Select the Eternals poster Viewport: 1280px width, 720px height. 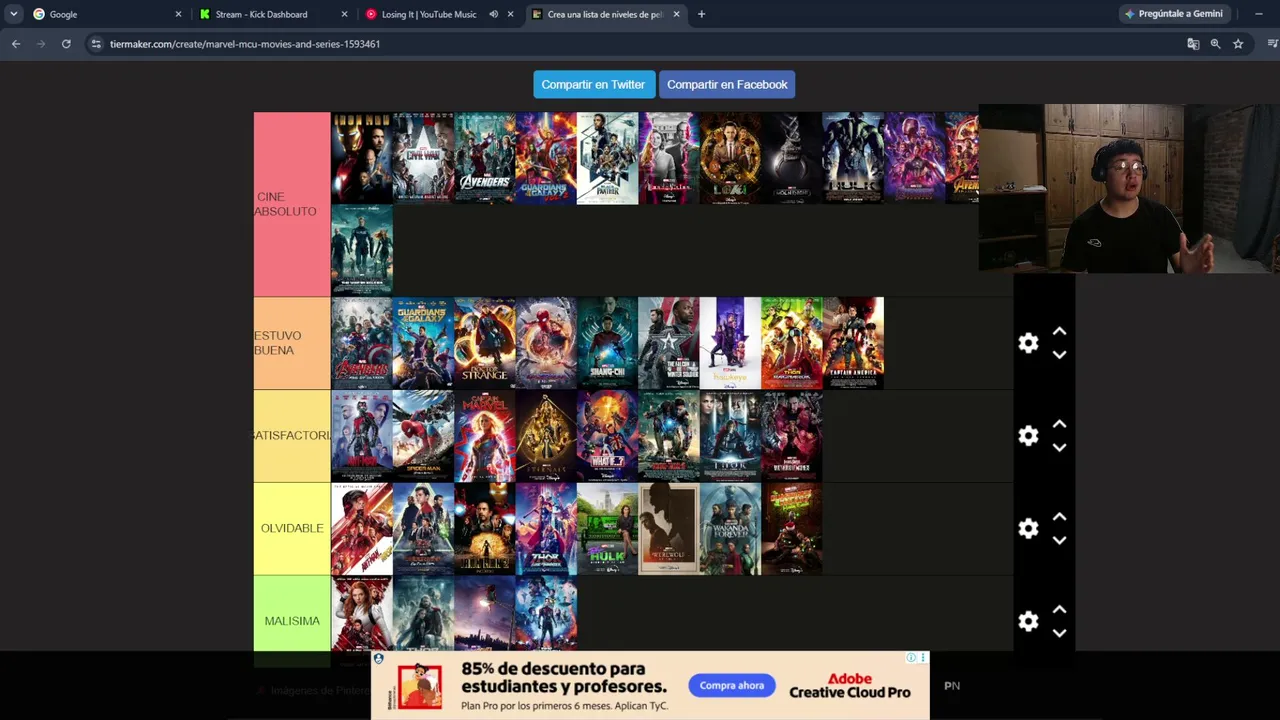pos(546,436)
